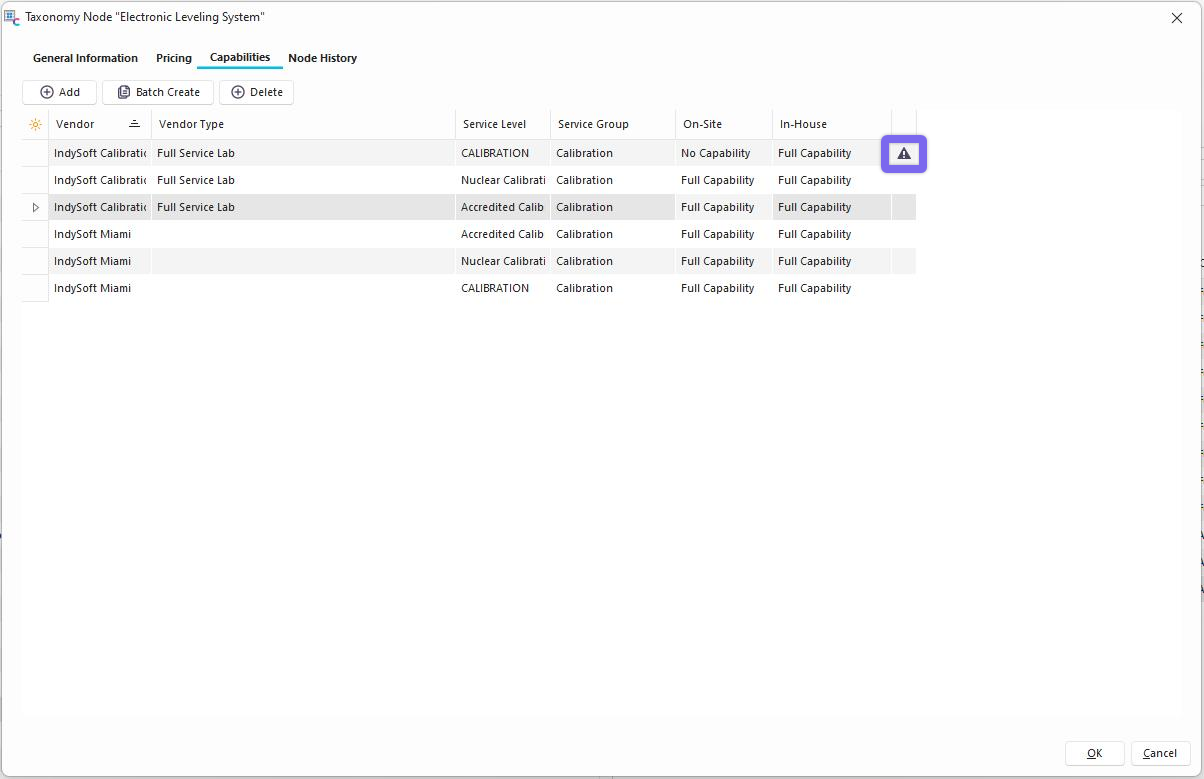
Task: Click the Batch Create button
Action: tap(158, 92)
